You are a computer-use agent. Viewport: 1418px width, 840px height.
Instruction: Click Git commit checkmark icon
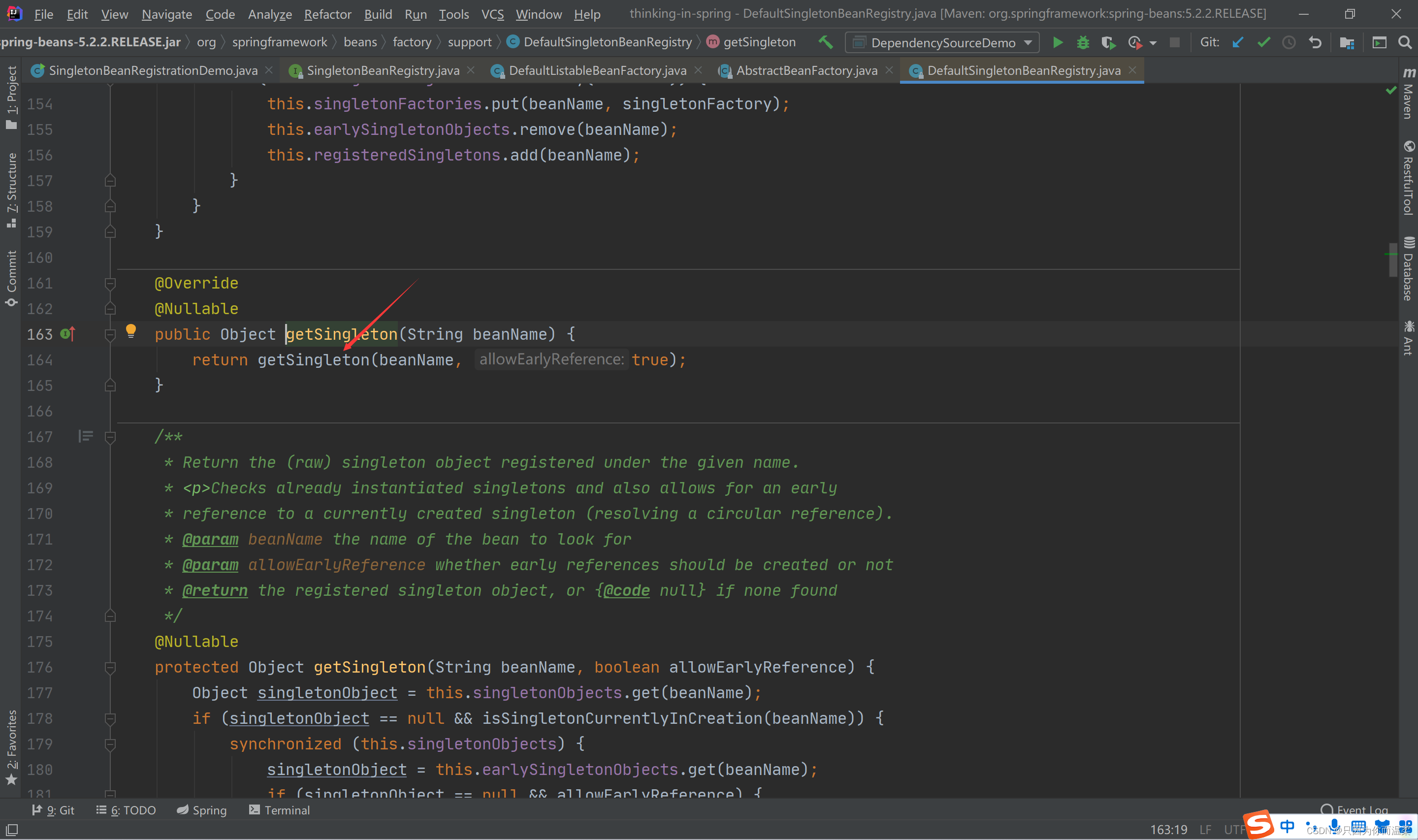[1263, 42]
